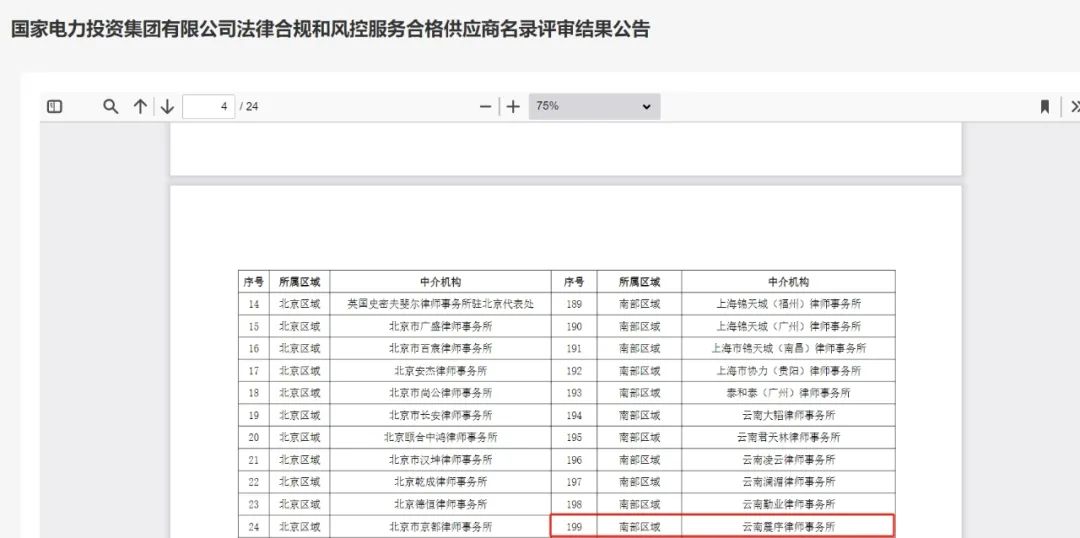Click sequence number 189 cell

pos(573,304)
